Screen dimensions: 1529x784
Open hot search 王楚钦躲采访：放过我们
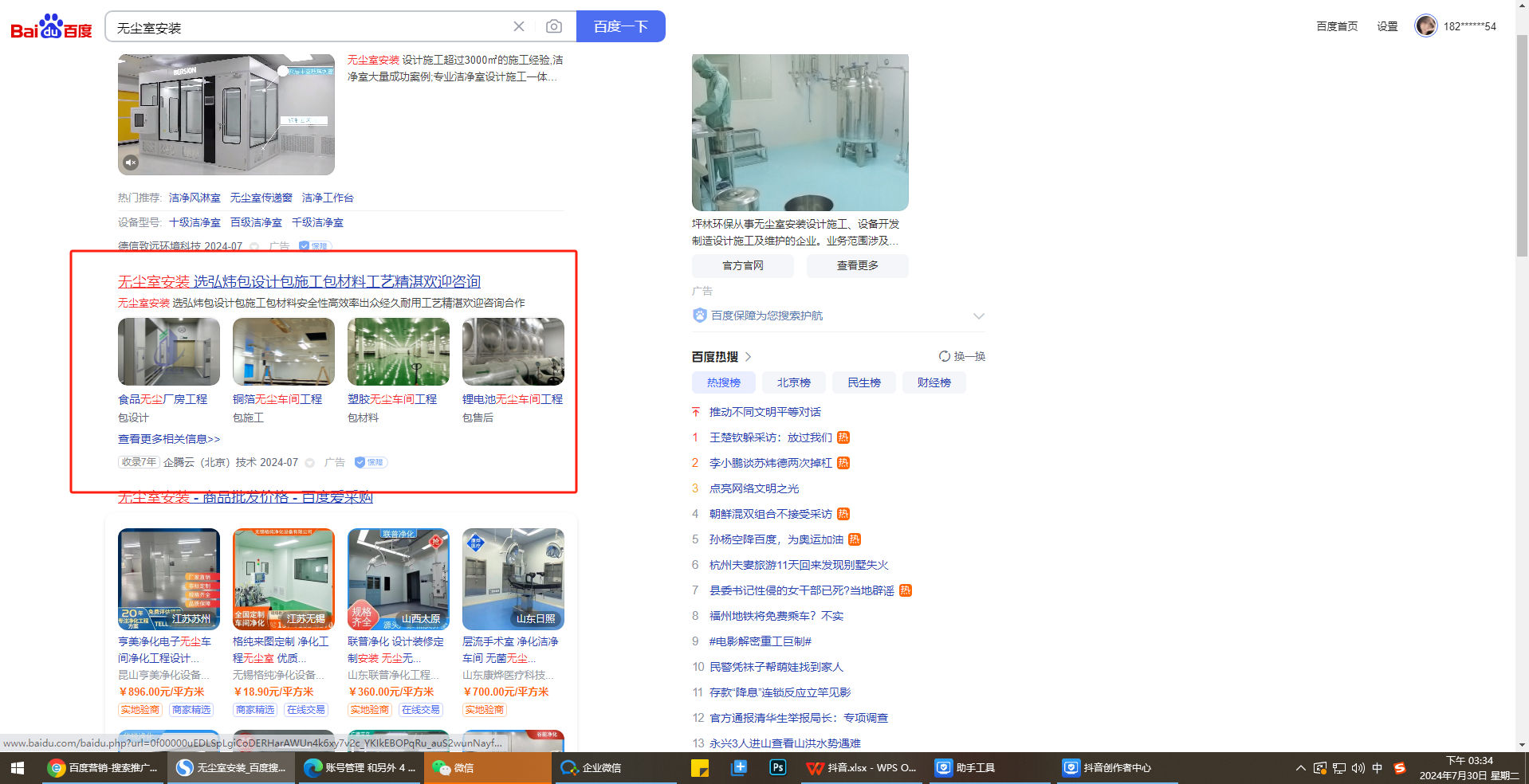click(771, 437)
